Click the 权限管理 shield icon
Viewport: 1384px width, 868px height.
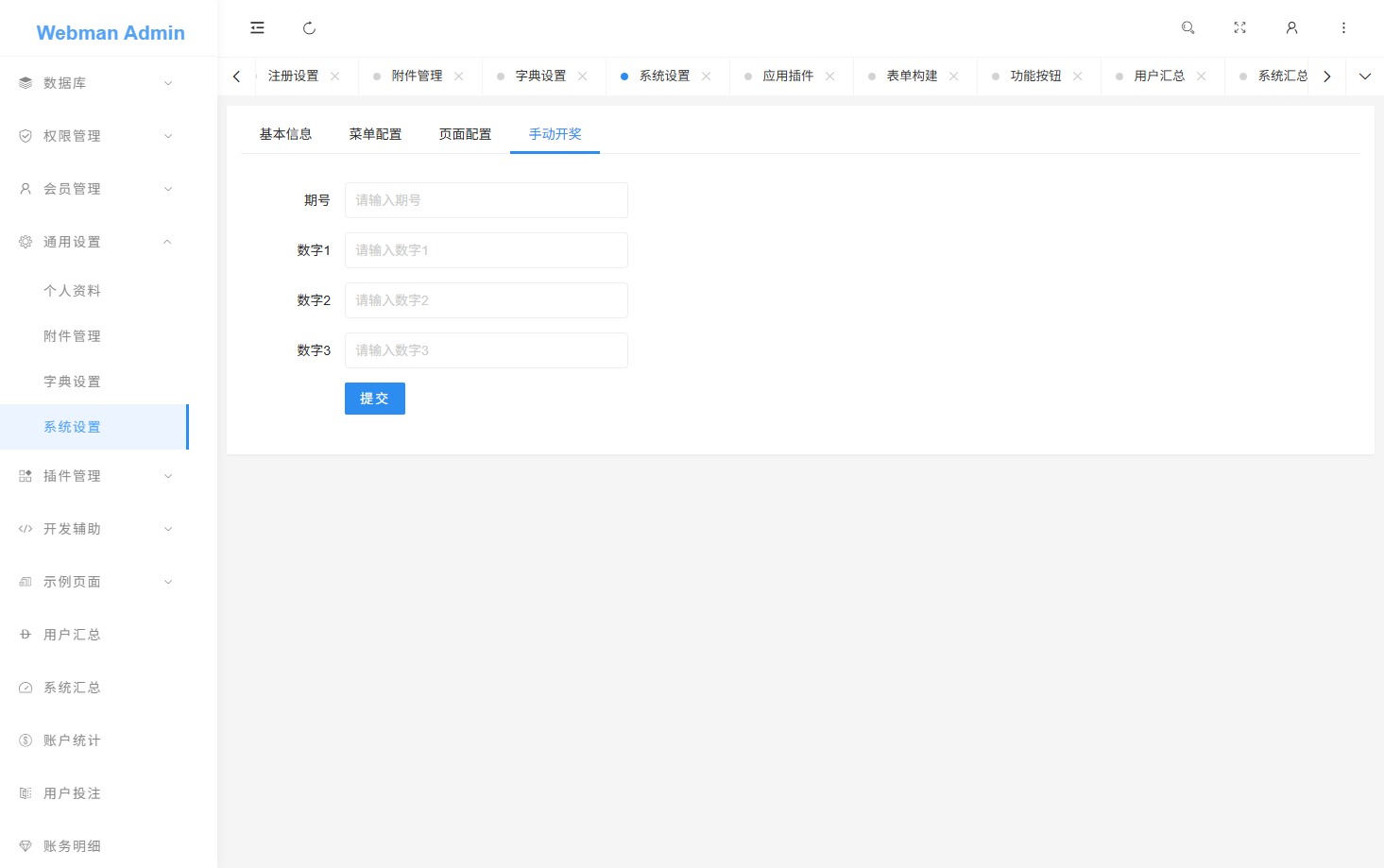coord(25,135)
